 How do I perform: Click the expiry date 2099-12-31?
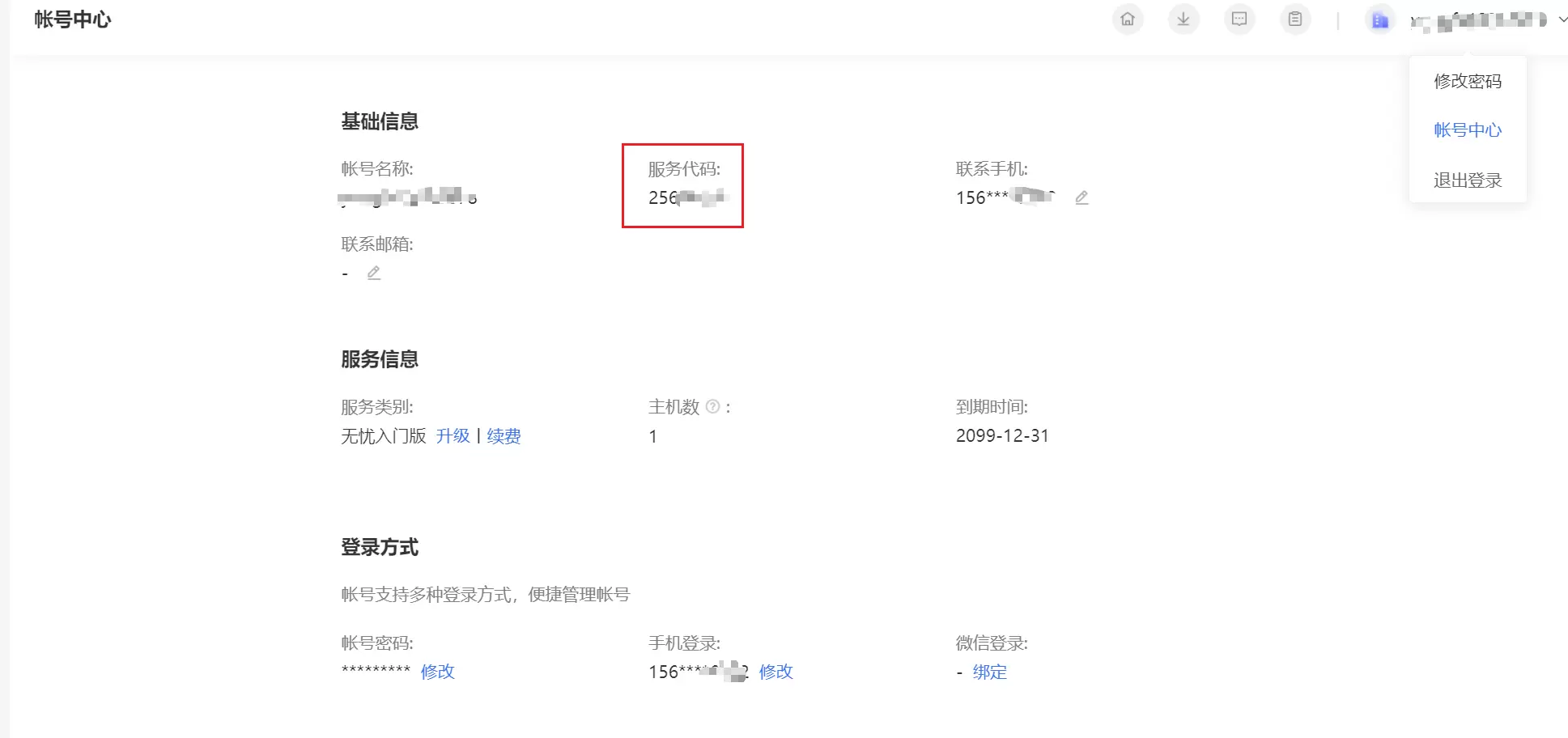[1002, 436]
